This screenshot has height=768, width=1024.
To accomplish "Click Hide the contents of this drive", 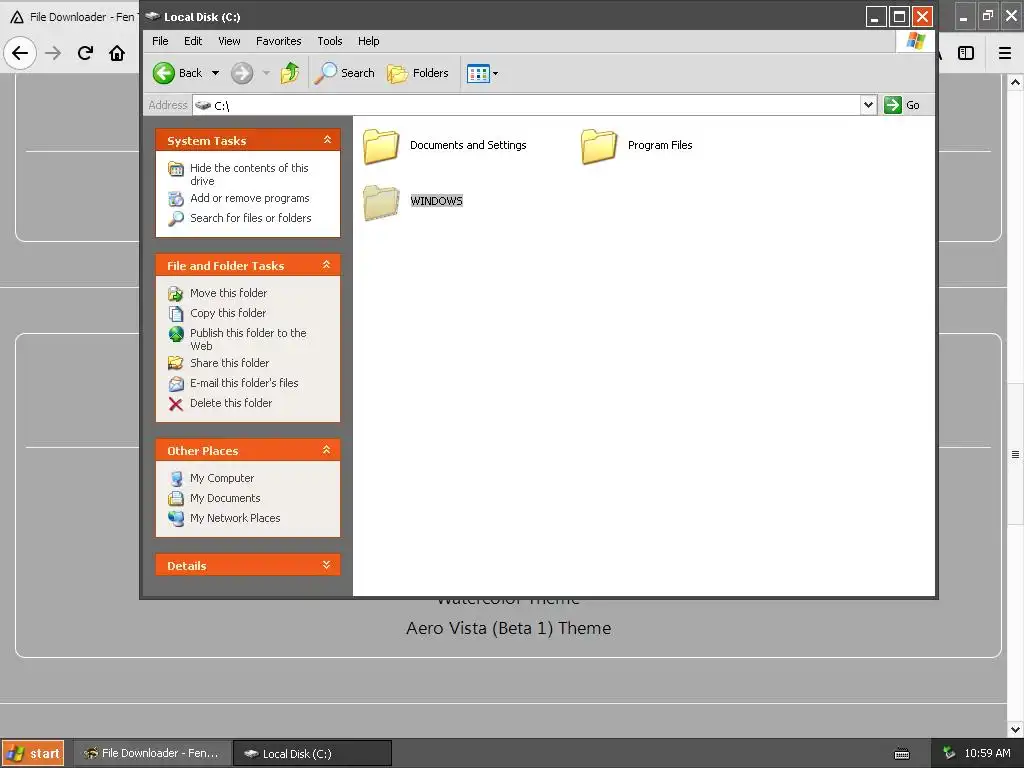I will (249, 174).
